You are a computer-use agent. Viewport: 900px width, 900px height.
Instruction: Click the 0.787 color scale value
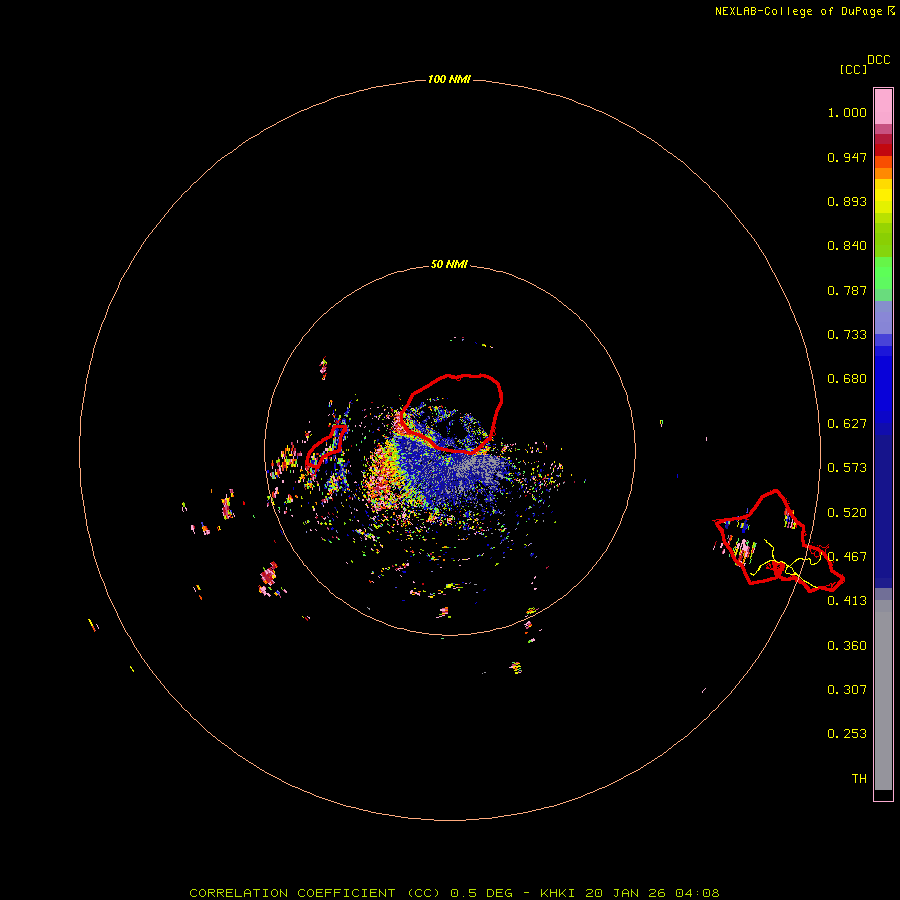pyautogui.click(x=847, y=290)
